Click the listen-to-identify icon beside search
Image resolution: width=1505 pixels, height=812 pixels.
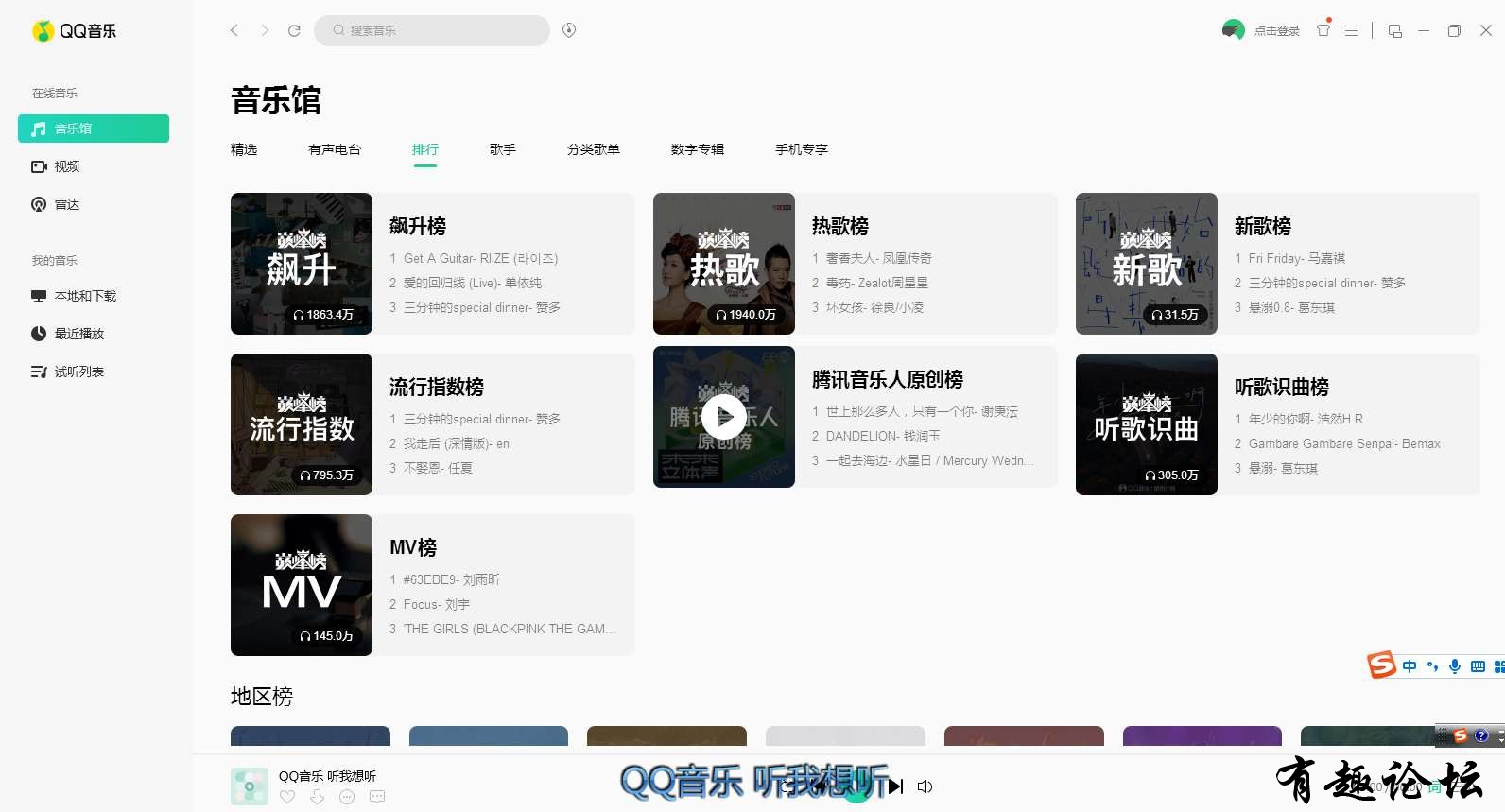(569, 30)
